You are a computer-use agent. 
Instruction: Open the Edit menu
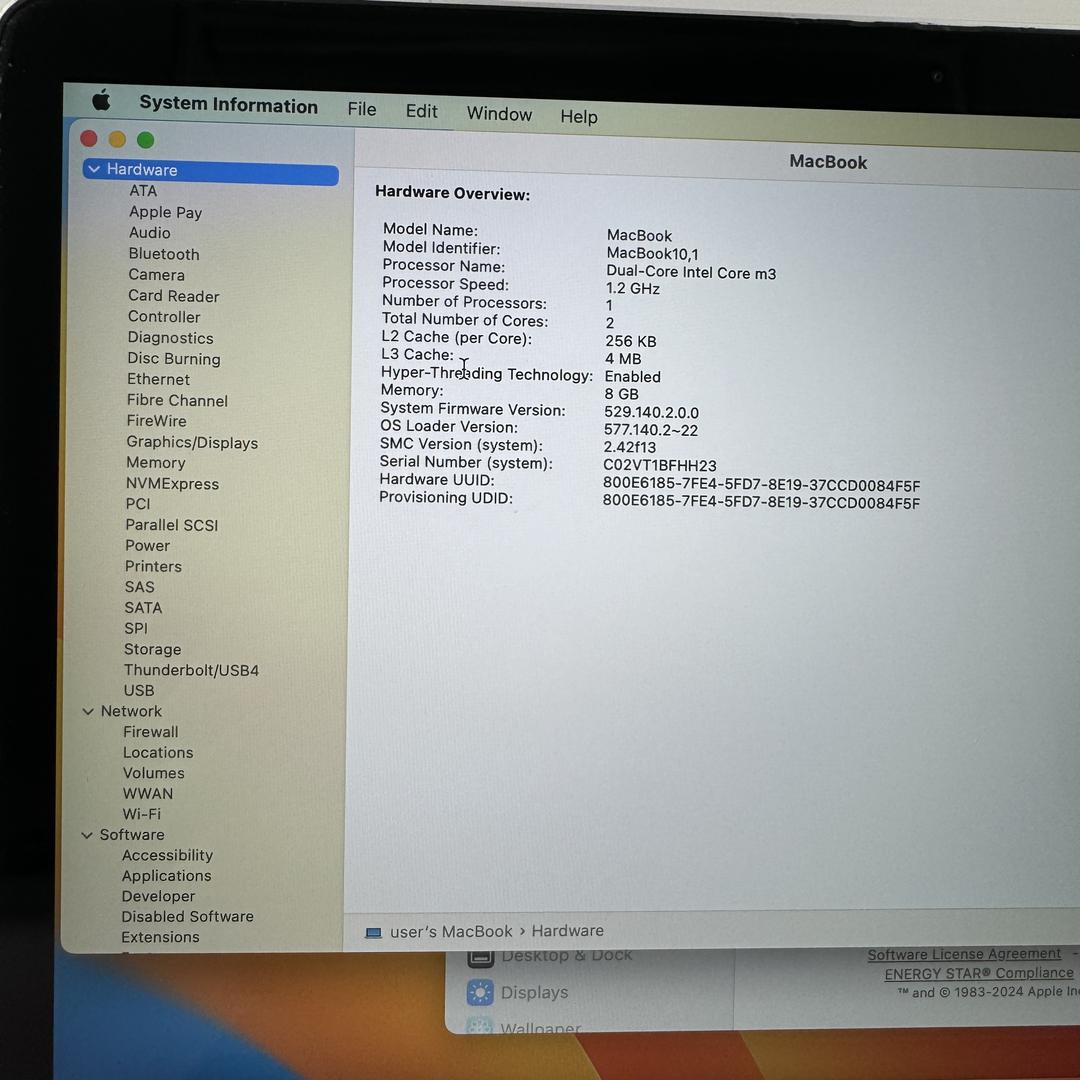tap(422, 112)
